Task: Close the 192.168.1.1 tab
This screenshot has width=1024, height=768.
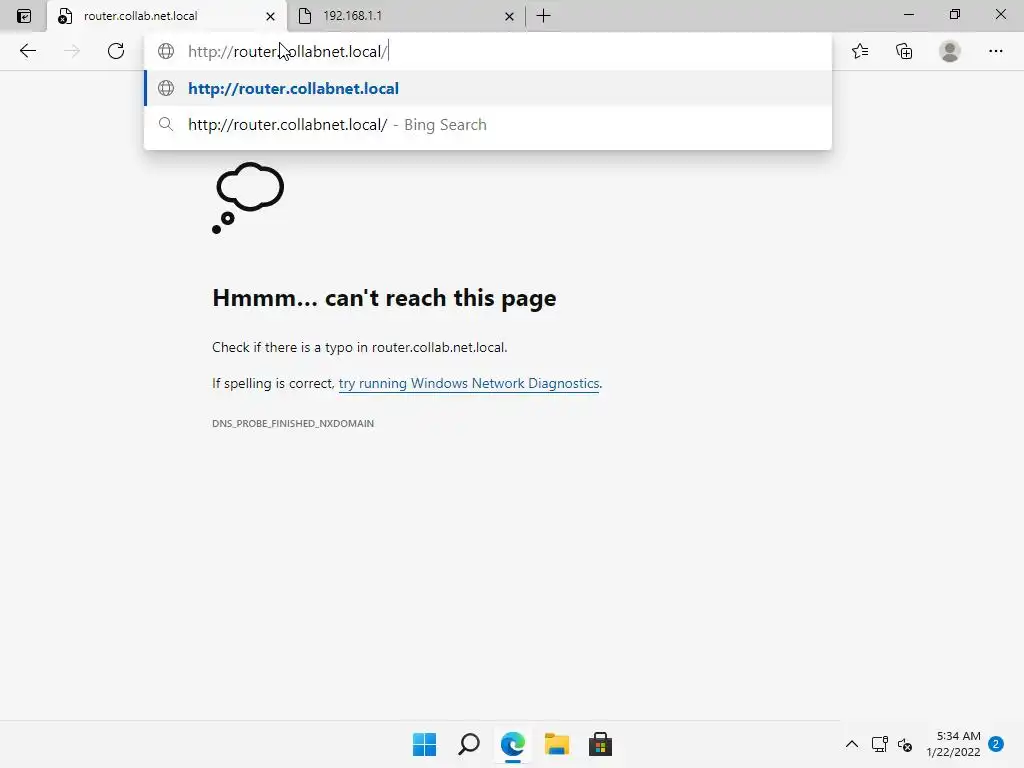Action: pos(509,16)
